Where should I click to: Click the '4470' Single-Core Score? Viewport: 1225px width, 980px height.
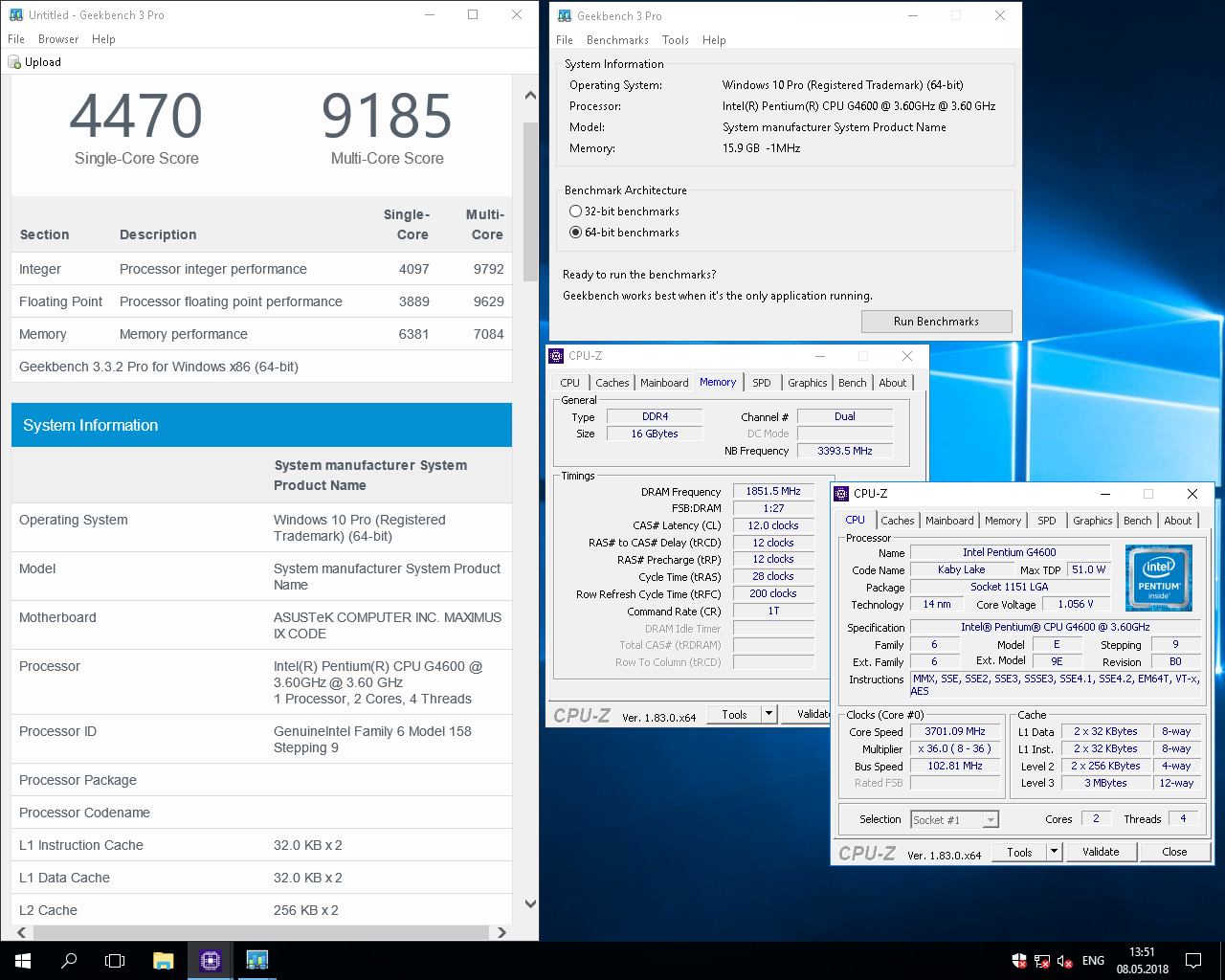pyautogui.click(x=136, y=116)
